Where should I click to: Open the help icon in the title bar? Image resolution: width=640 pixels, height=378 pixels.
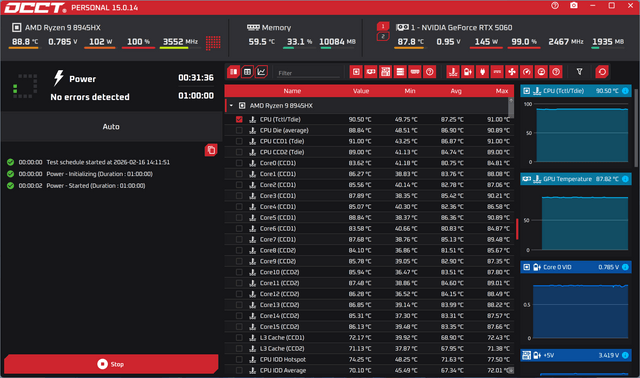(555, 6)
